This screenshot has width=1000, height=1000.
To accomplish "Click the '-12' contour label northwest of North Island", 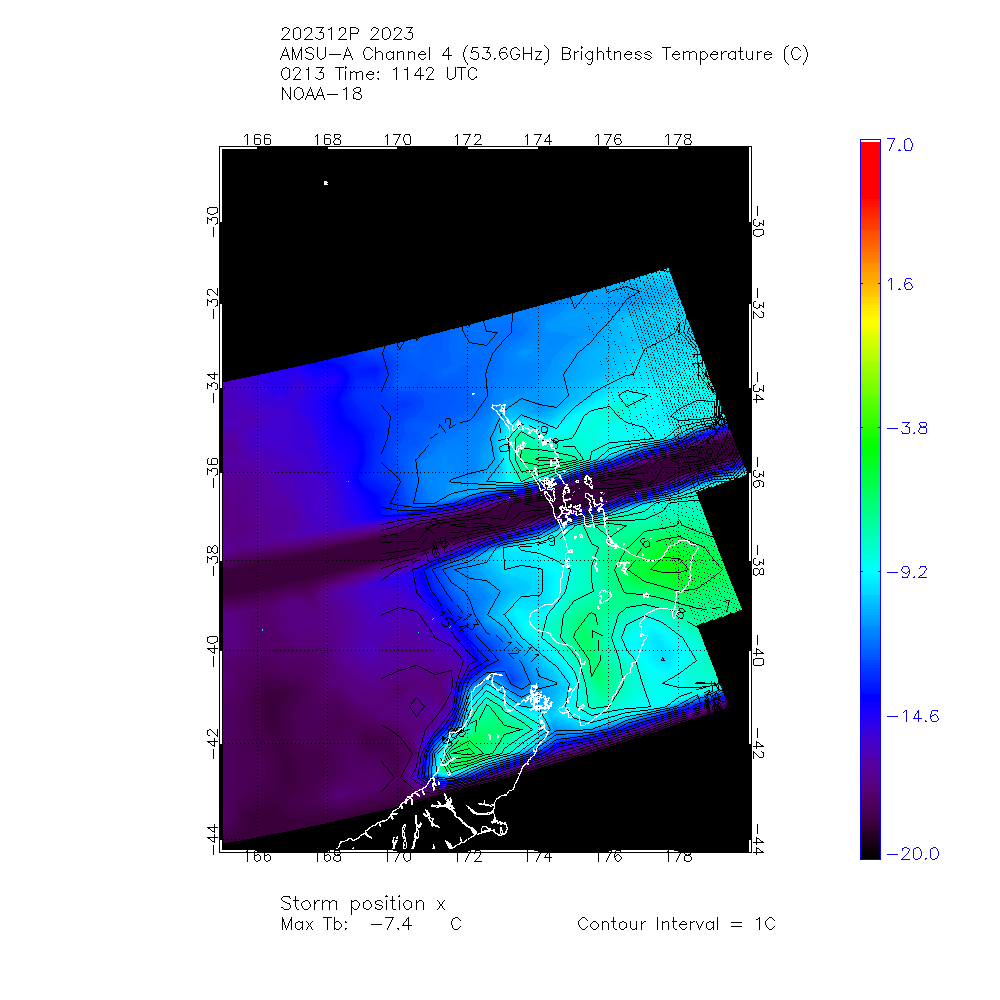I will coord(444,426).
